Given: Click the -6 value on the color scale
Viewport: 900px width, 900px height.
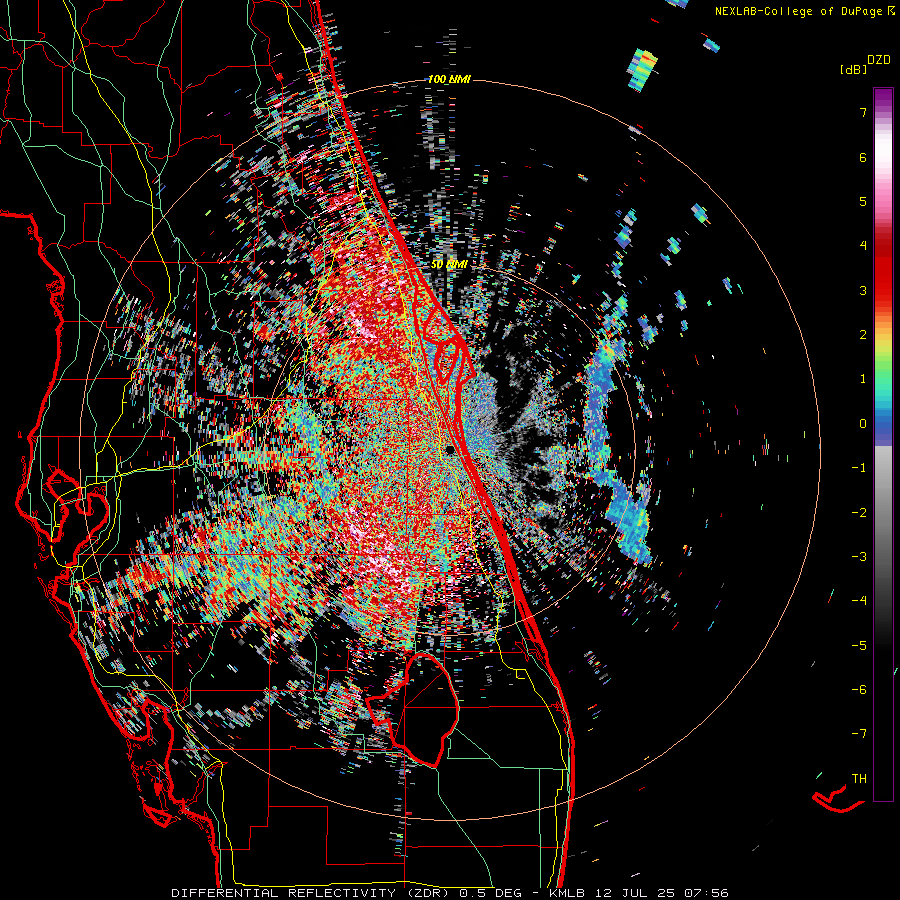Looking at the screenshot, I should point(859,690).
